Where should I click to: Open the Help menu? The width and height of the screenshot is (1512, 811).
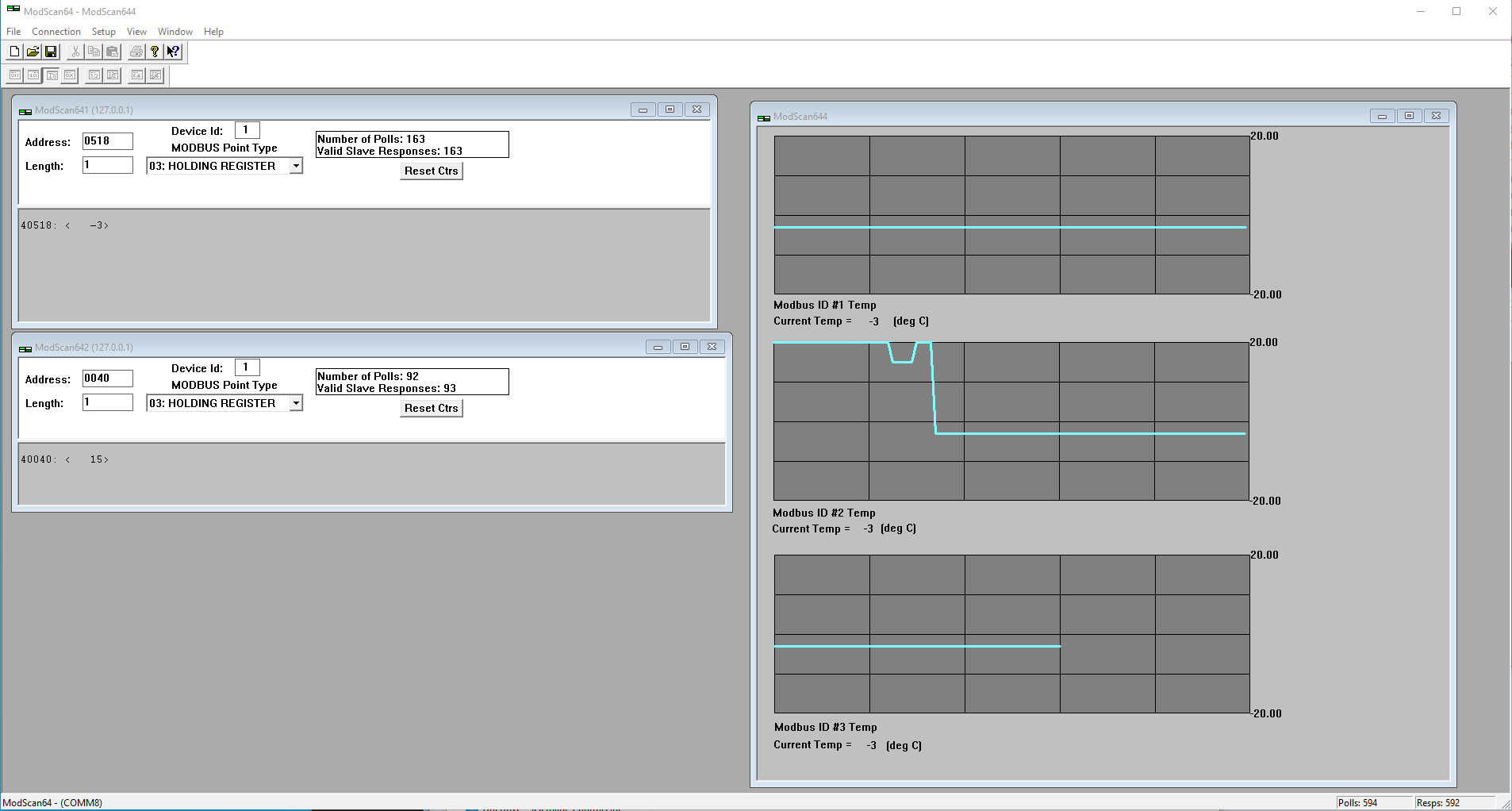tap(213, 32)
